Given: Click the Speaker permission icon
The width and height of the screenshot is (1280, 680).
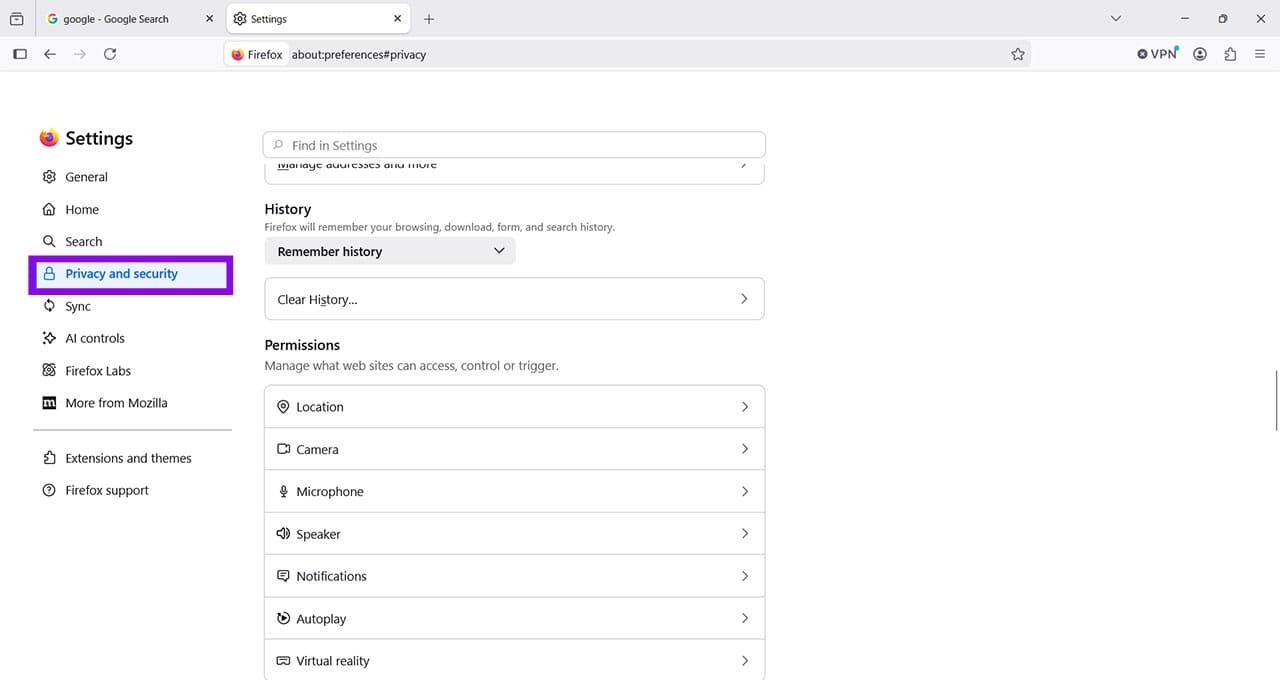Looking at the screenshot, I should [283, 534].
